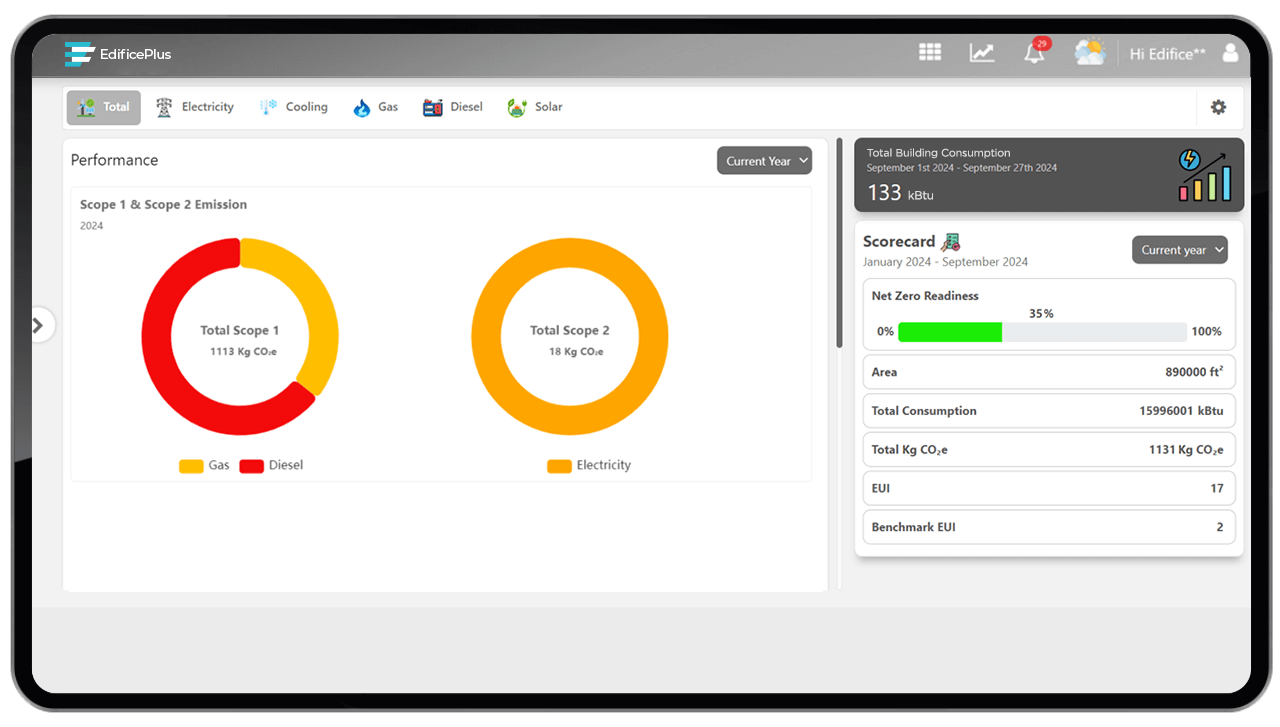Switch to the Solar tab label
Viewport: 1280px width, 727px height.
point(549,107)
